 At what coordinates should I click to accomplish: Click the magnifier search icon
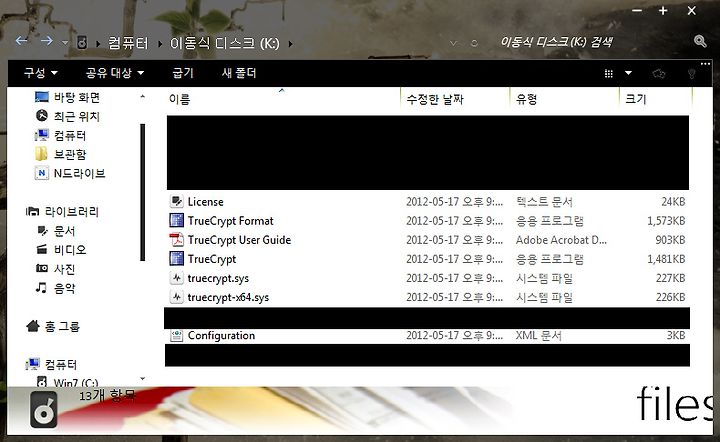(x=700, y=41)
